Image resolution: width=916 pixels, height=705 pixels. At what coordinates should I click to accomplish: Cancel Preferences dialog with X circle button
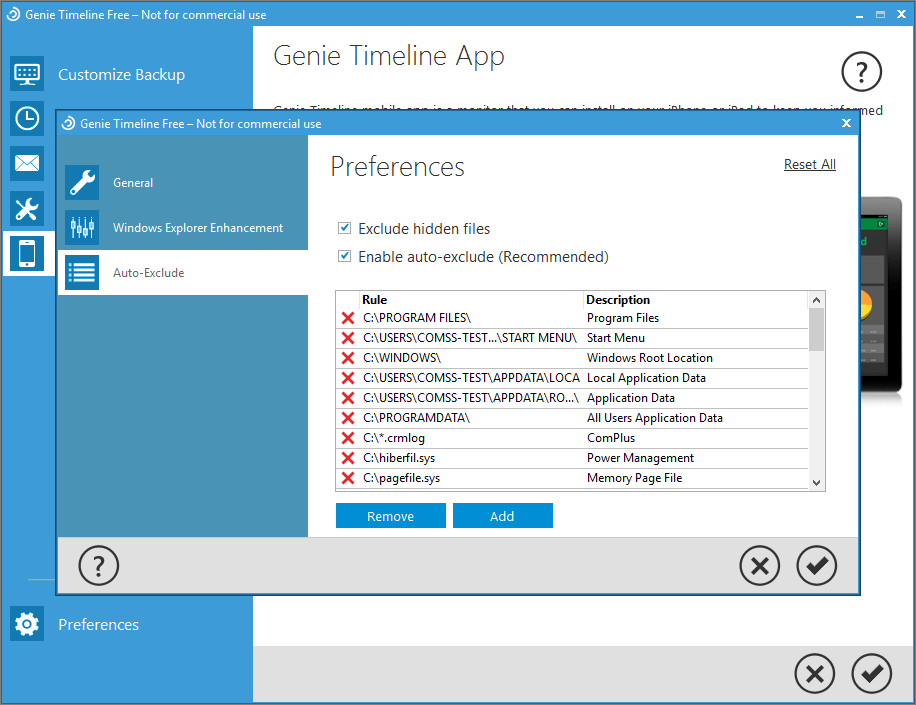[759, 565]
